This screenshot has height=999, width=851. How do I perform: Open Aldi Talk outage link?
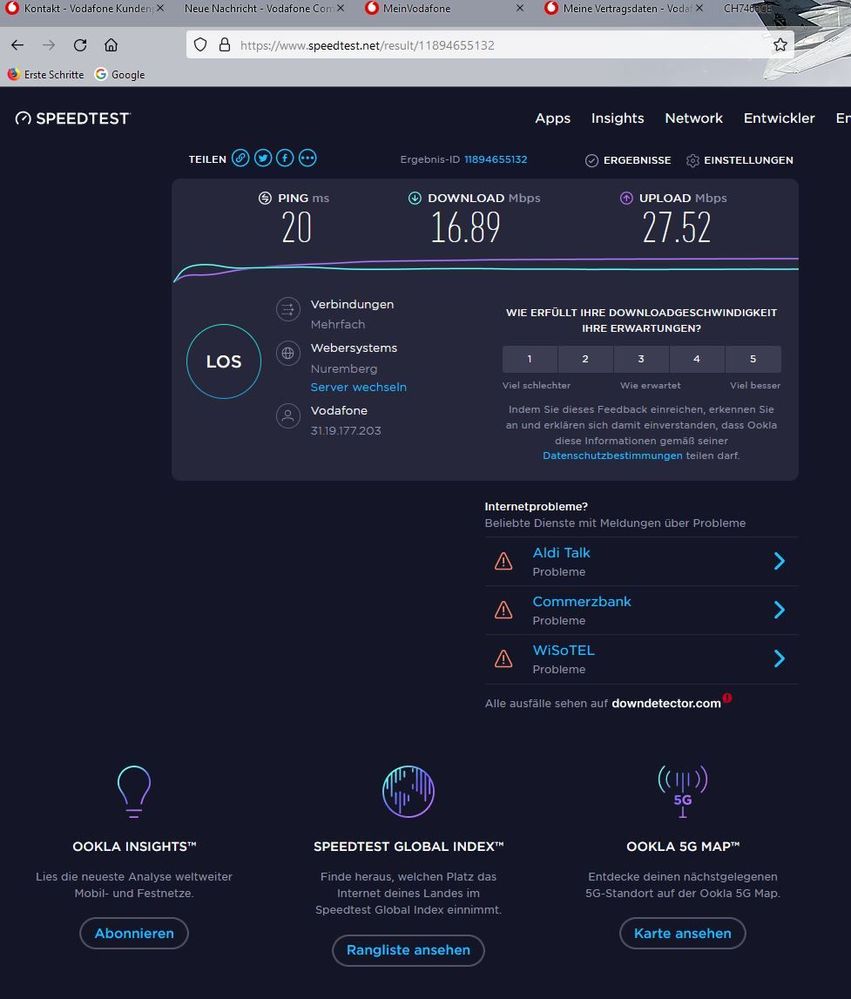pos(561,553)
